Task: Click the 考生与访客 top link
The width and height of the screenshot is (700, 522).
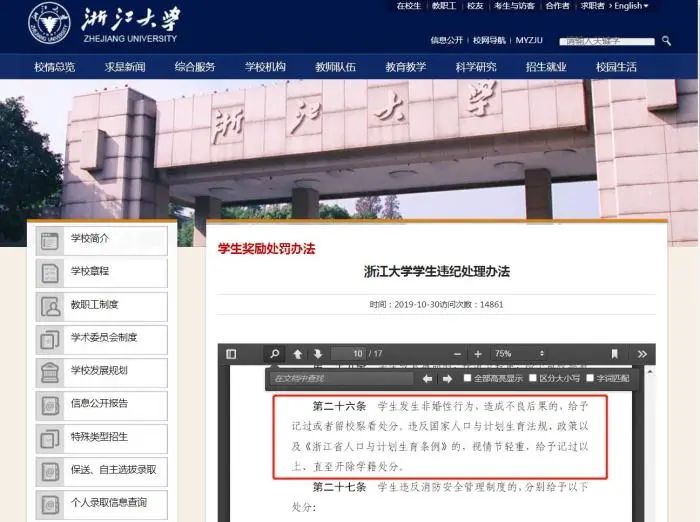Action: [x=514, y=6]
